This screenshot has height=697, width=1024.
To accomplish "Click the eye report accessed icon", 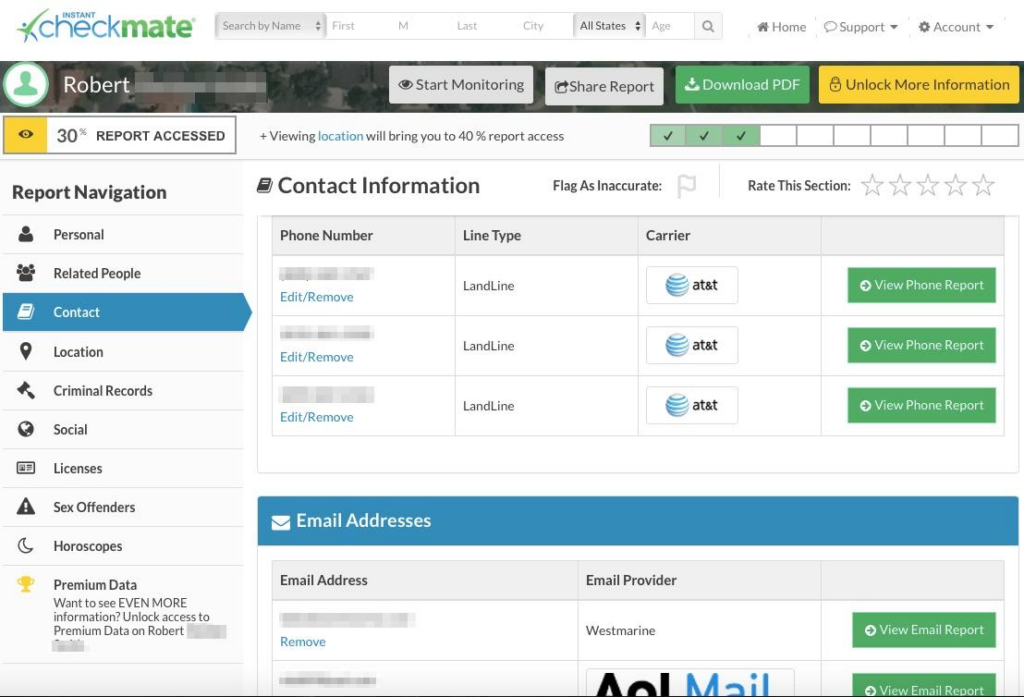I will 26,135.
